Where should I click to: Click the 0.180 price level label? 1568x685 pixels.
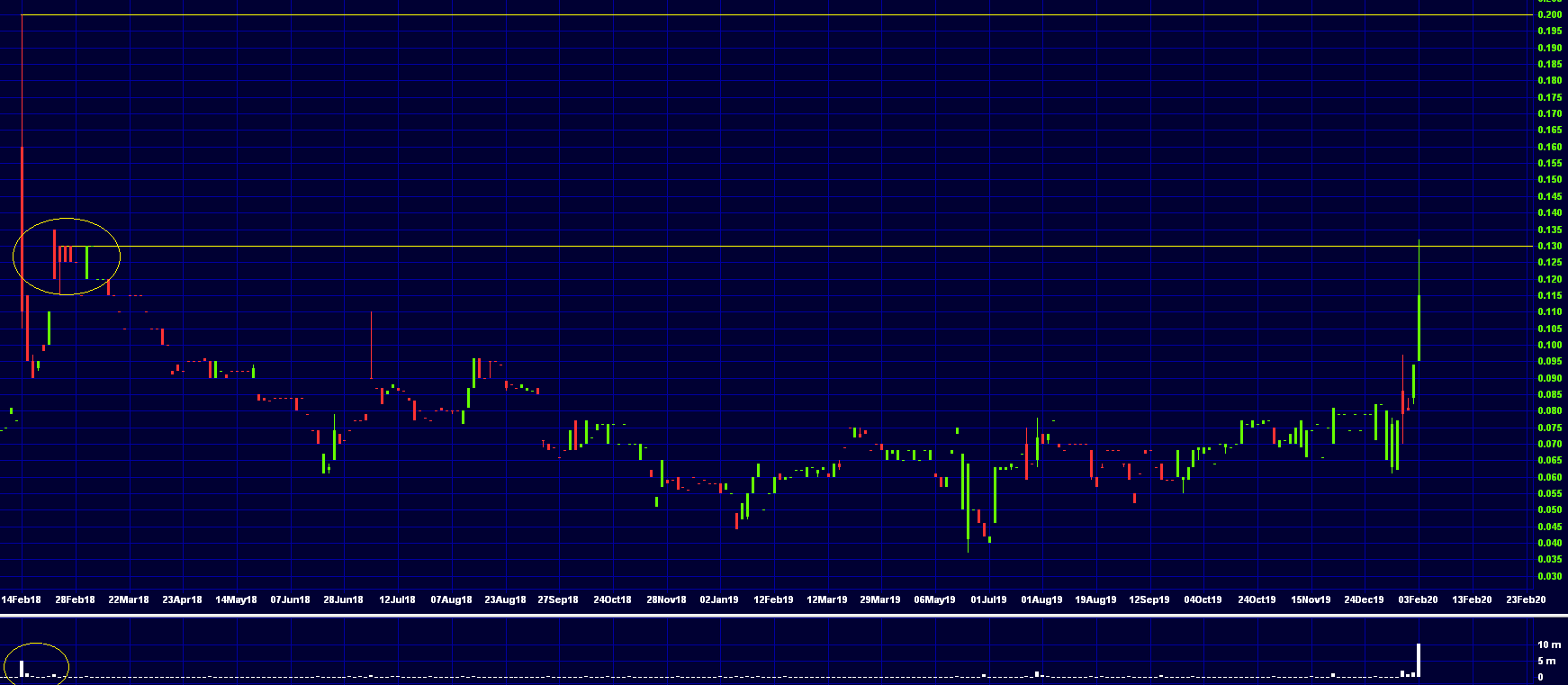(1550, 81)
